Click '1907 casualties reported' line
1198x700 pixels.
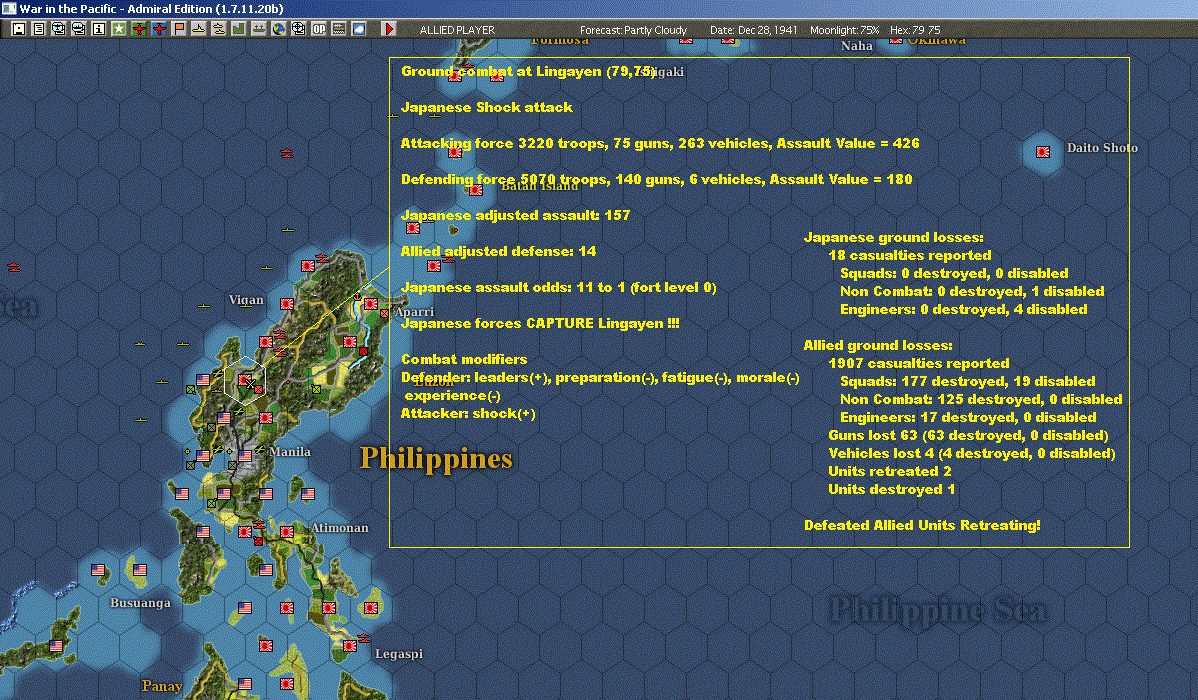[919, 364]
